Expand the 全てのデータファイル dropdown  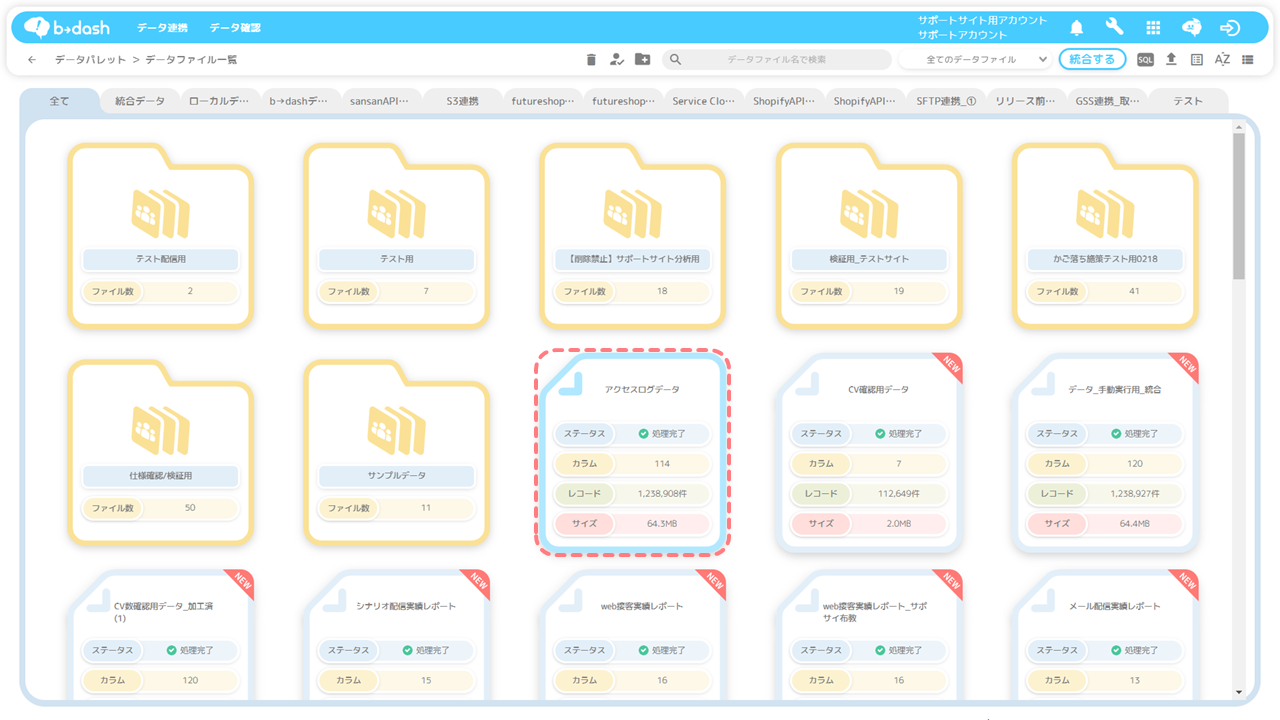(976, 60)
